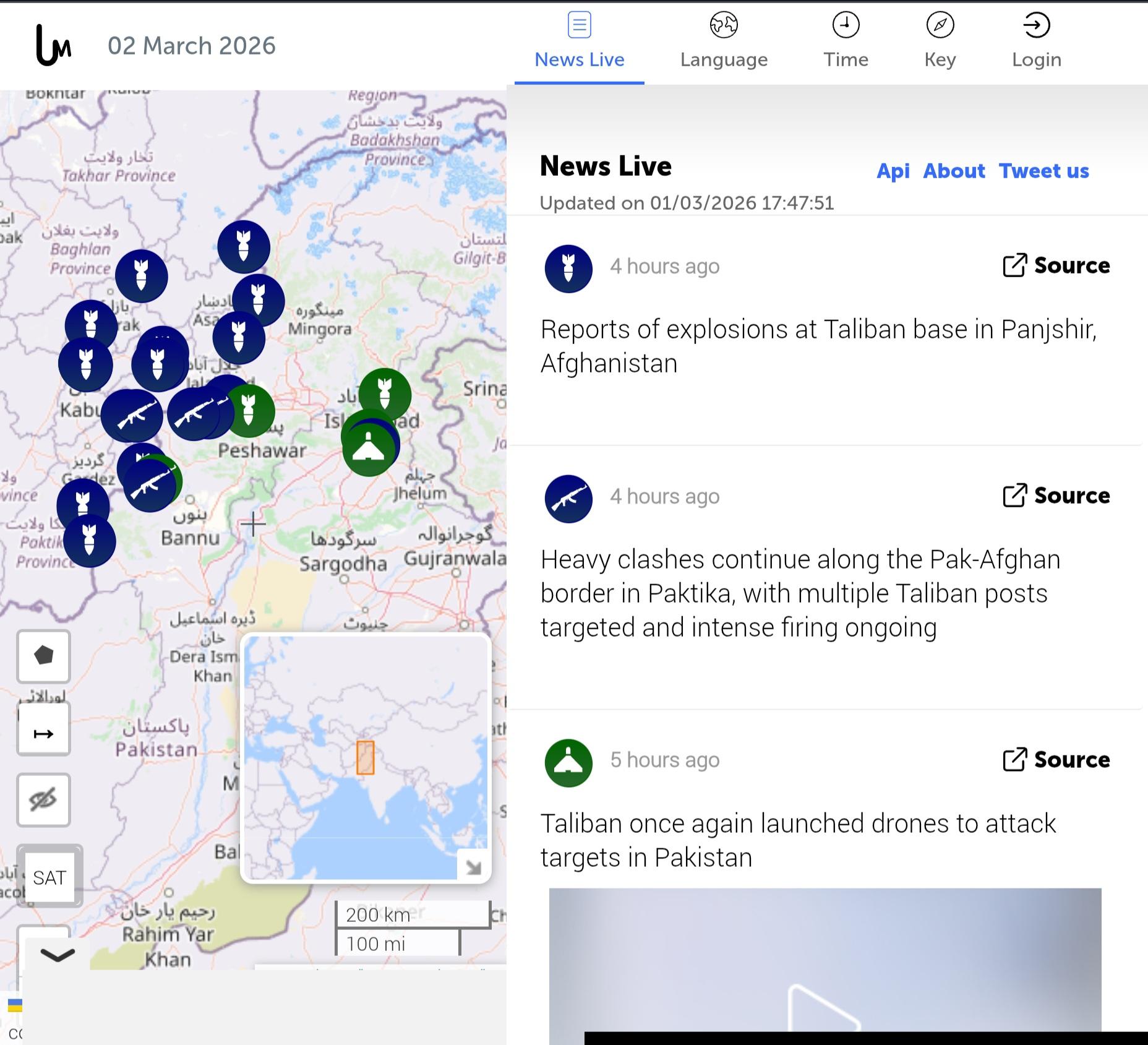This screenshot has width=1148, height=1045.
Task: Click the rifle icon beside Paktika clashes news
Action: click(568, 499)
